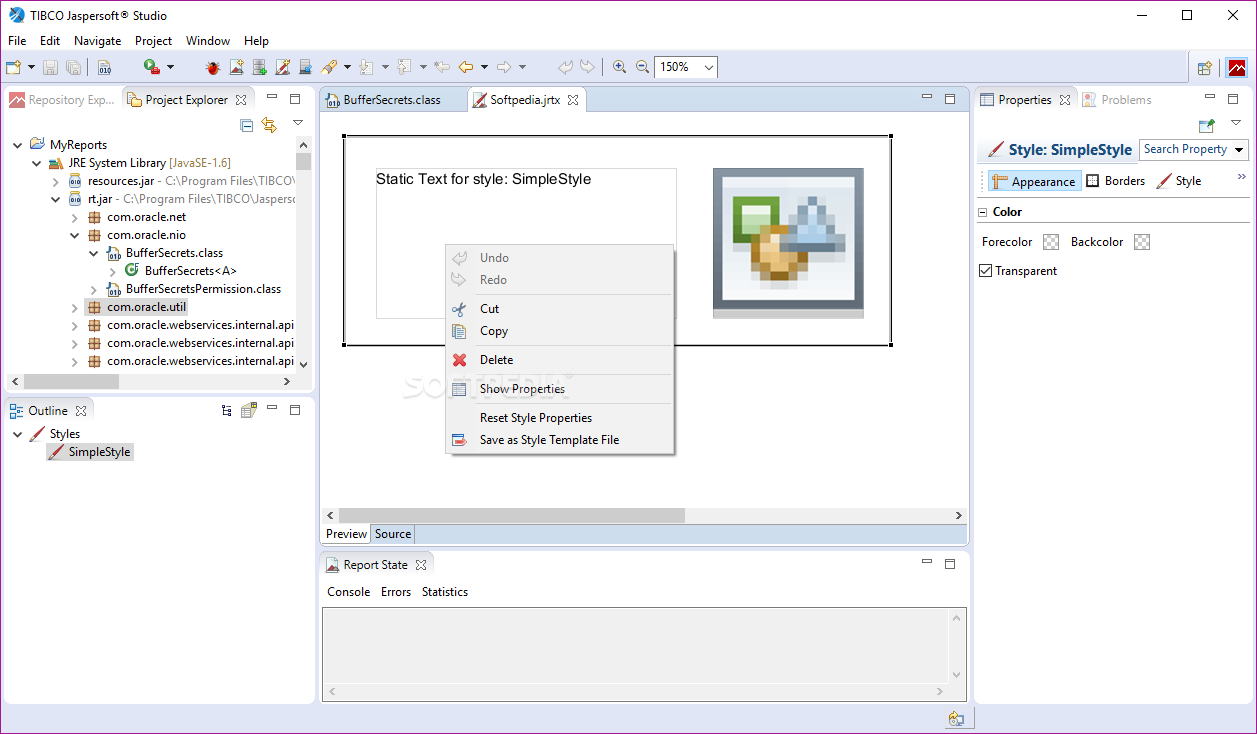Click the Forecolor swatch
This screenshot has height=734, width=1257.
[1051, 242]
